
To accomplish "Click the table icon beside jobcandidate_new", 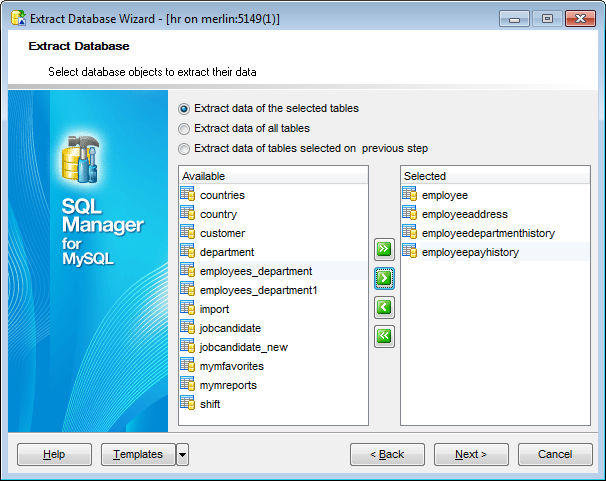I will pyautogui.click(x=188, y=346).
